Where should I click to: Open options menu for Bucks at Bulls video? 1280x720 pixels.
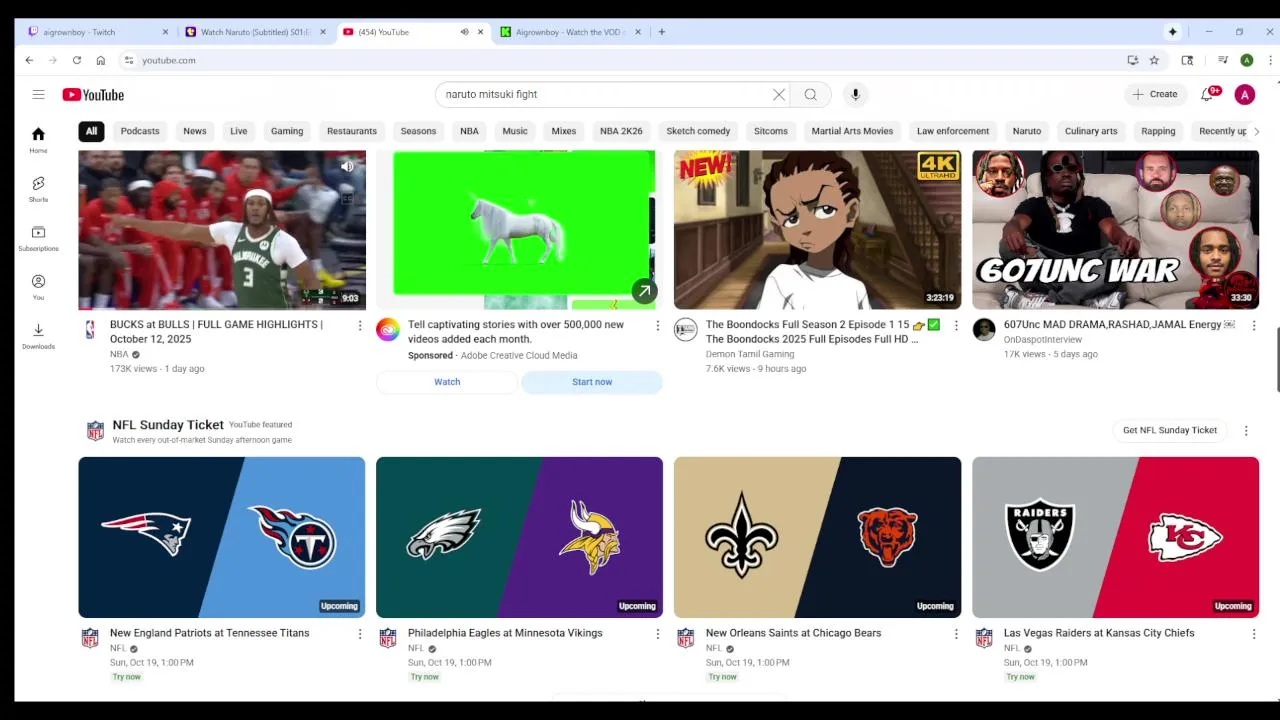tap(360, 325)
